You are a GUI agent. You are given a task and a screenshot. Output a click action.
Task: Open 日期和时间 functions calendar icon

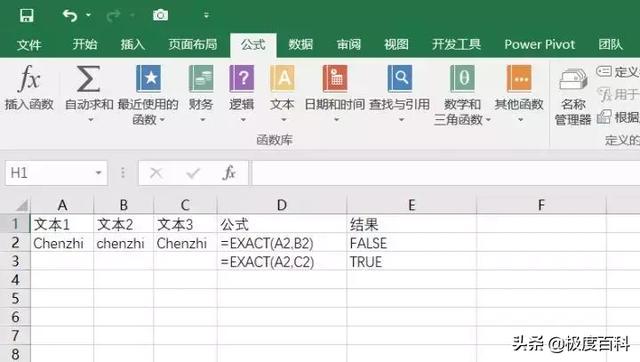coord(335,78)
